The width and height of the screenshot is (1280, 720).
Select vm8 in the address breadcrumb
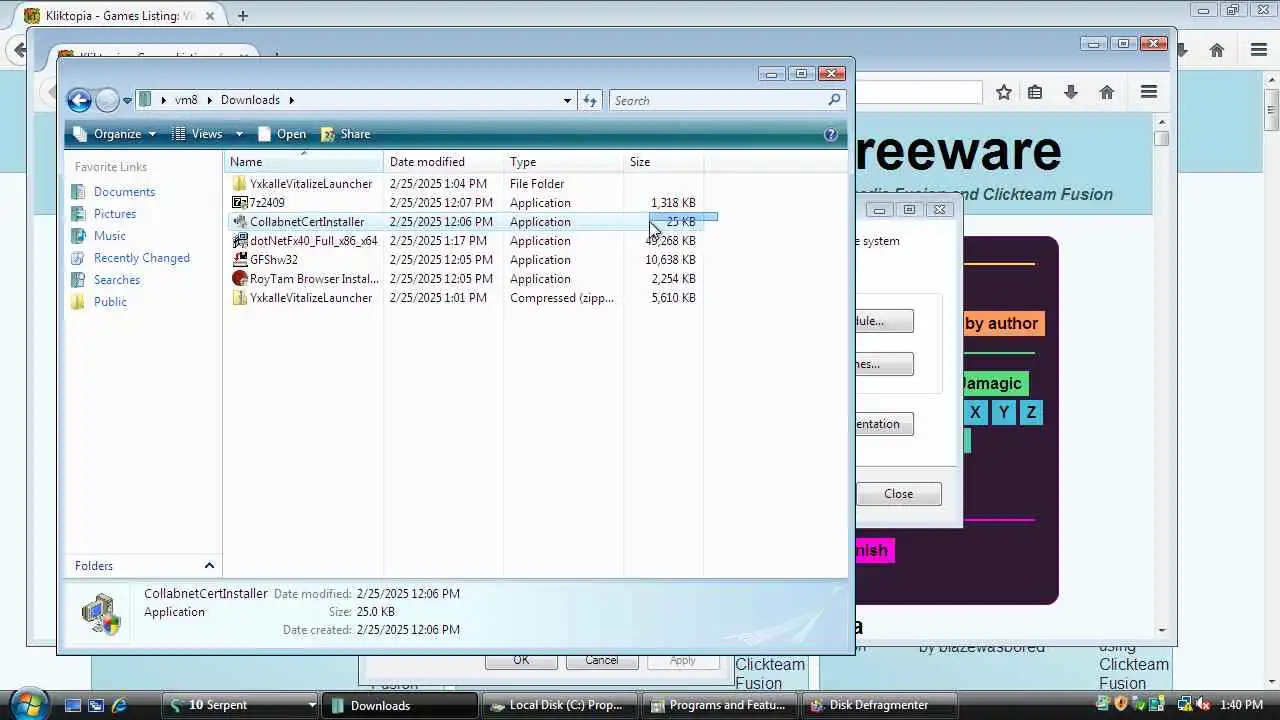point(186,100)
